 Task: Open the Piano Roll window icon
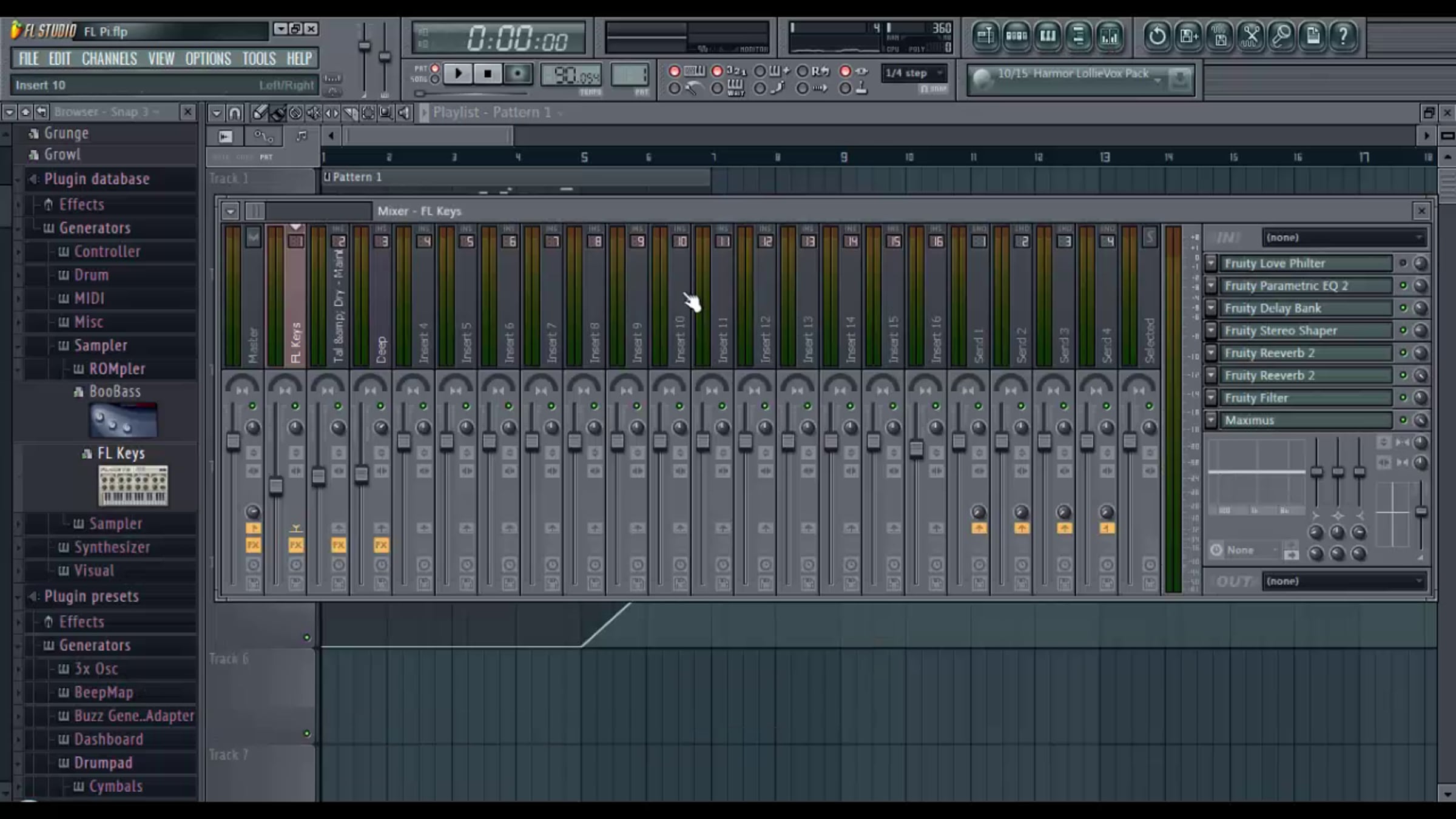tap(1048, 36)
